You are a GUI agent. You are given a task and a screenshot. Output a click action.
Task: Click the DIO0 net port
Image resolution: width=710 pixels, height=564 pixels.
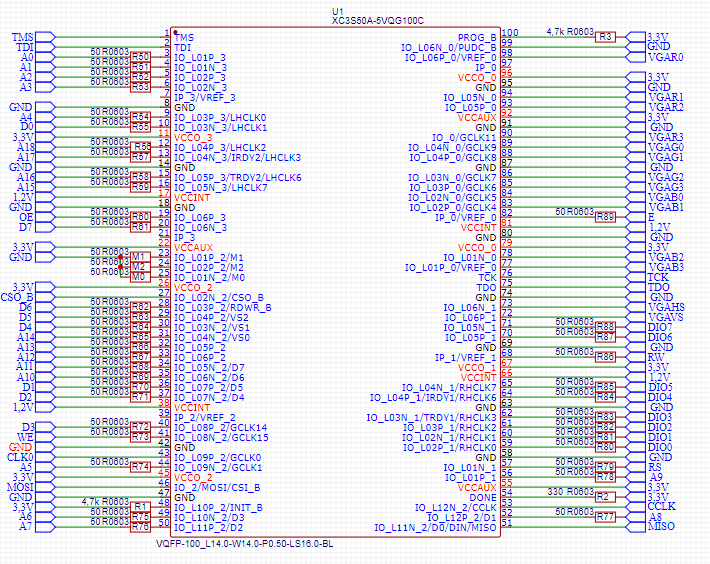[x=636, y=447]
